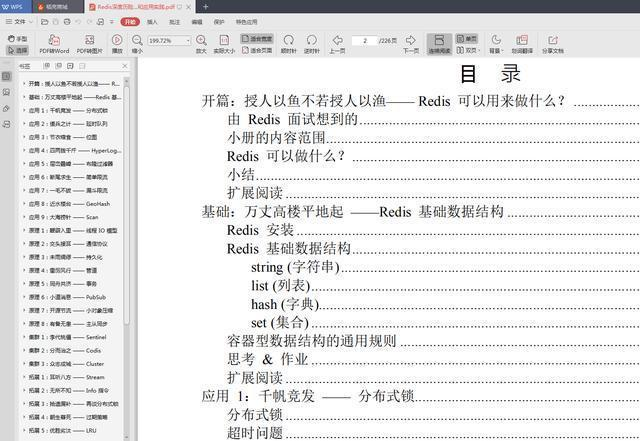
Task: Open thumbnails panel in left sidebar
Action: point(7,92)
